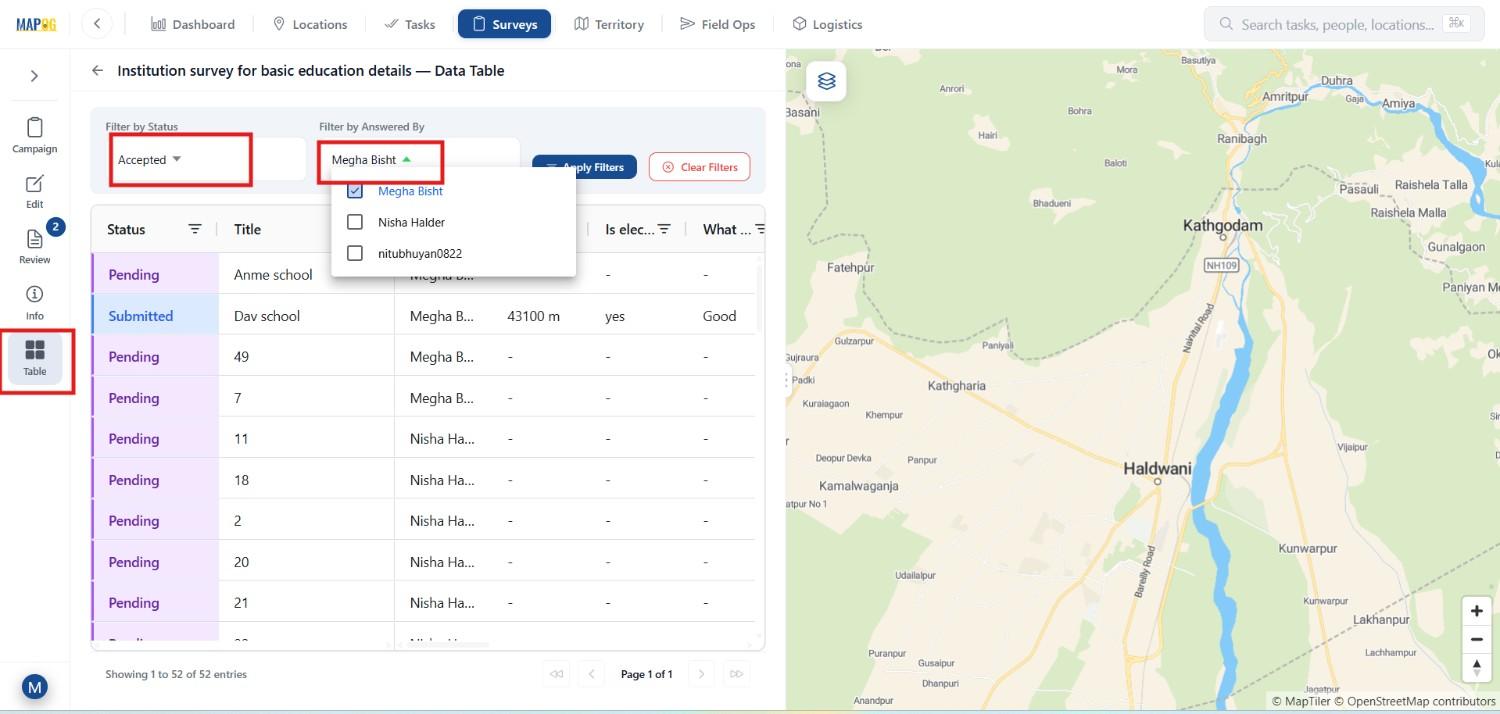The height and width of the screenshot is (714, 1500).
Task: Click the row titled 20
Action: [x=423, y=561]
